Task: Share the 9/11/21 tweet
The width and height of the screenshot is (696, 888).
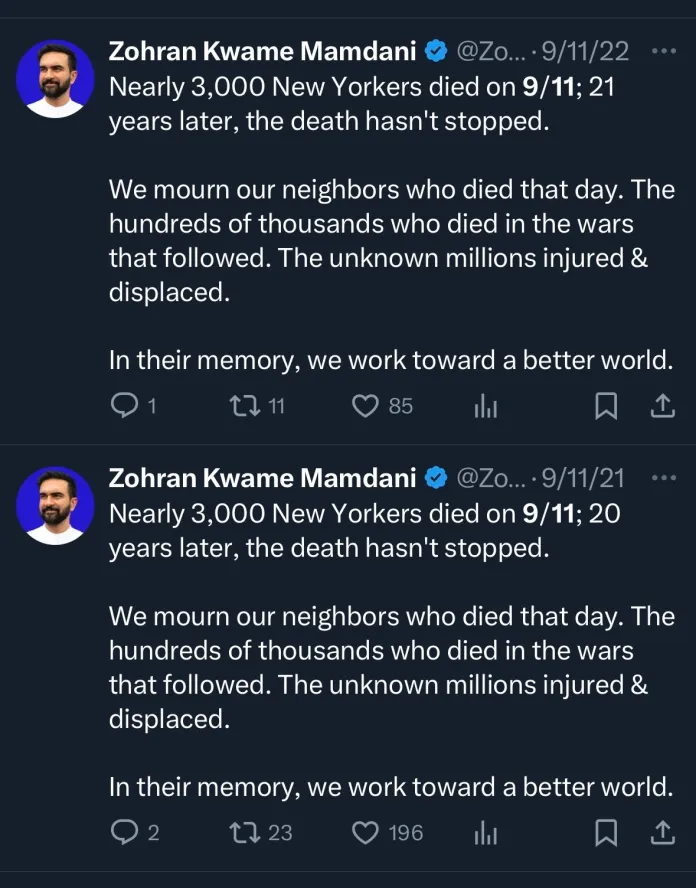Action: pyautogui.click(x=662, y=831)
